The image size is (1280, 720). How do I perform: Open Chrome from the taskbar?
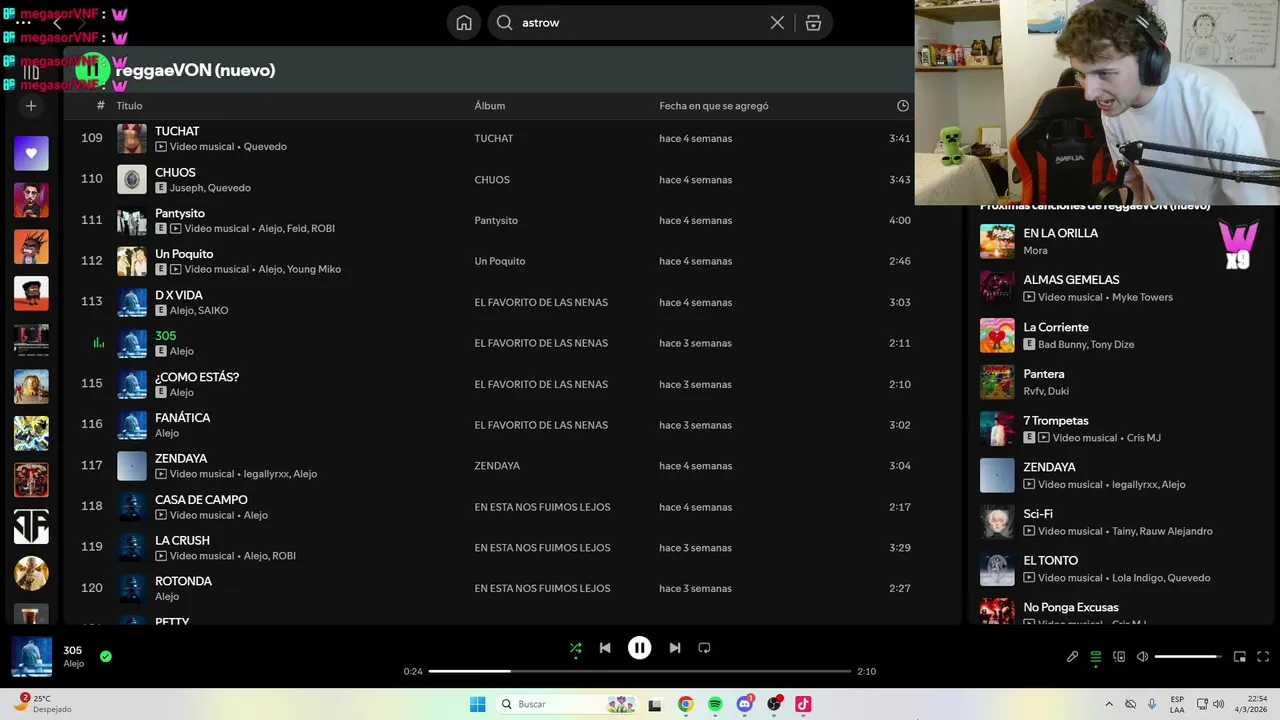(x=685, y=704)
